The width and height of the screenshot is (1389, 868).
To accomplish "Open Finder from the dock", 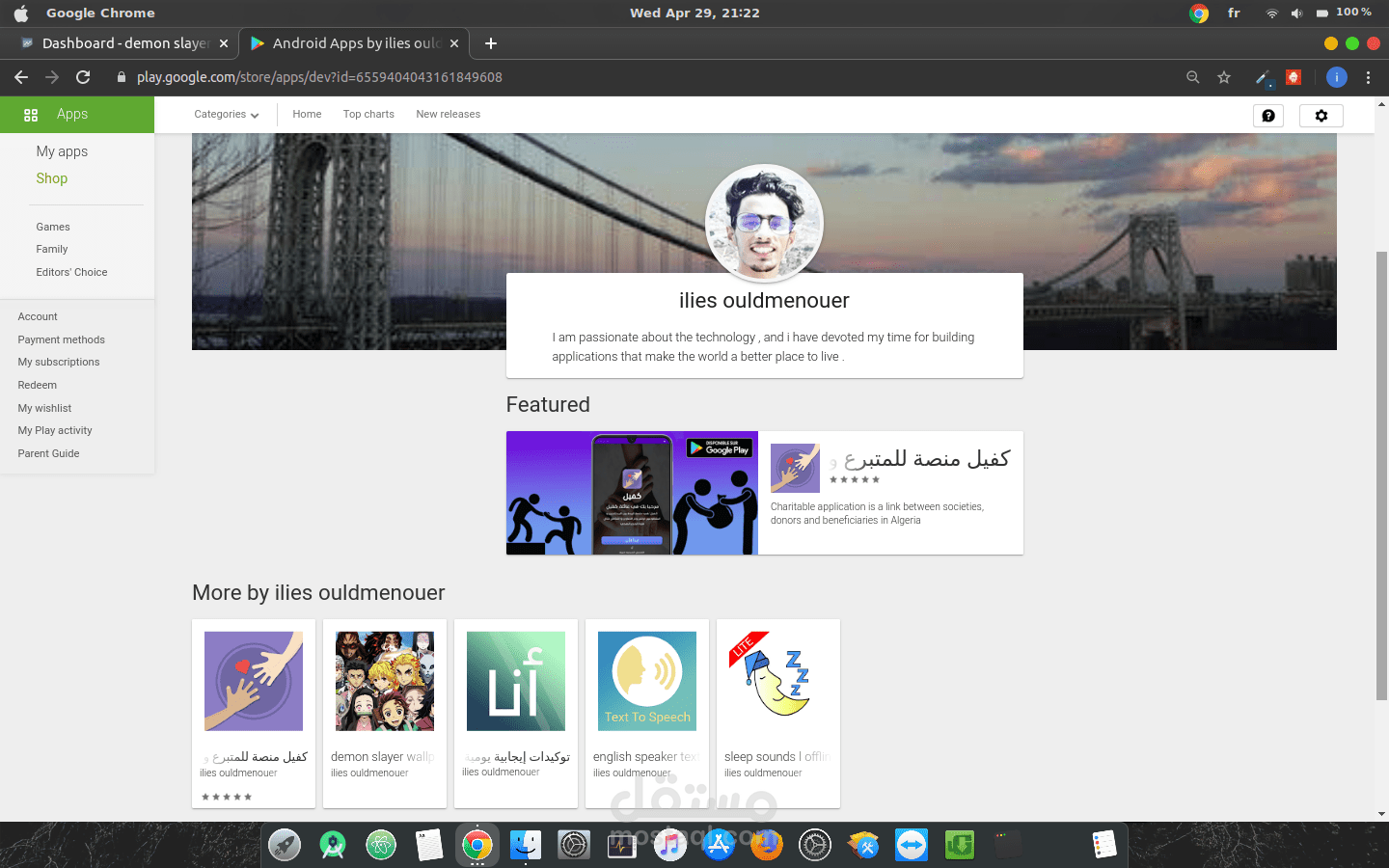I will pos(526,845).
